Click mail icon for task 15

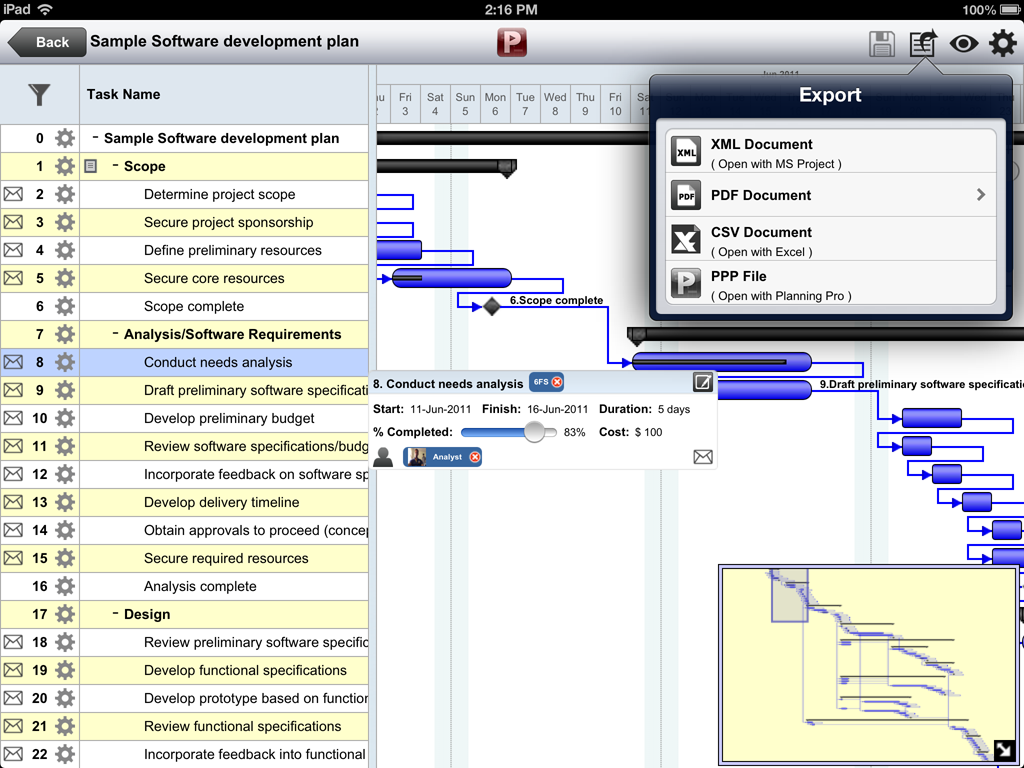13,558
